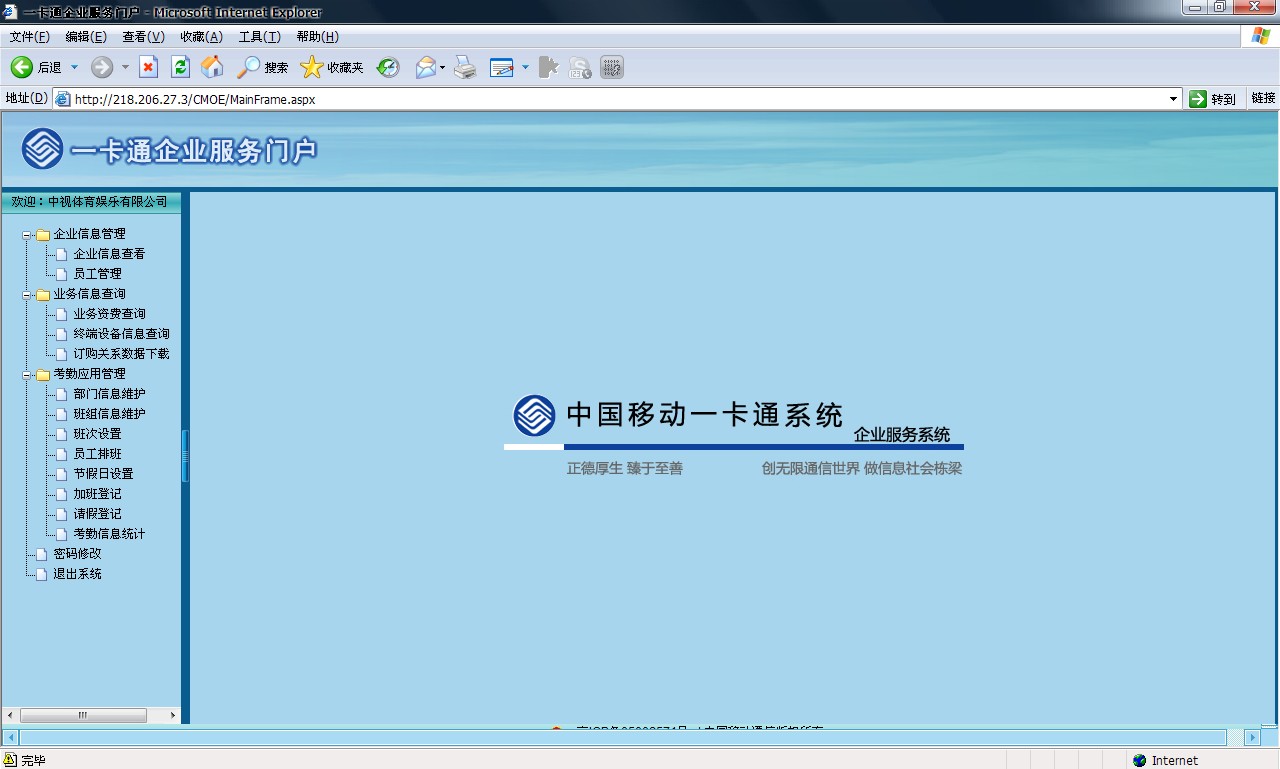Open 订购关系数据下载 page

(x=121, y=354)
